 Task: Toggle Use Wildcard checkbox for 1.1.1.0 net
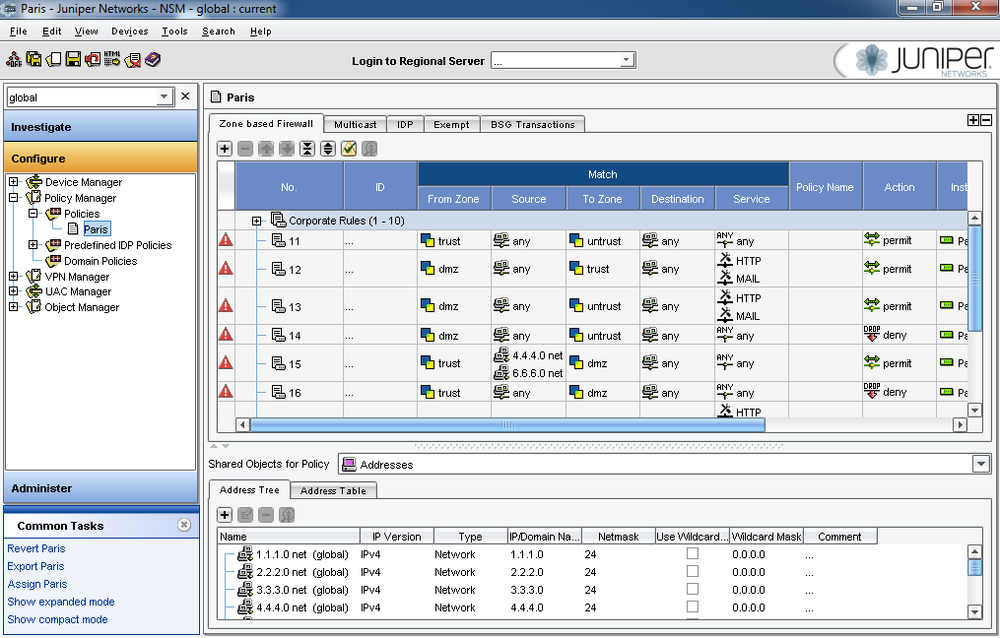point(692,554)
